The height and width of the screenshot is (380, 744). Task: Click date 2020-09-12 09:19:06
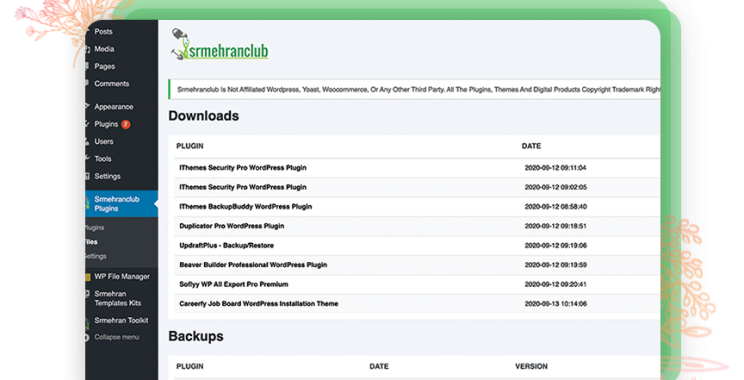tap(556, 246)
